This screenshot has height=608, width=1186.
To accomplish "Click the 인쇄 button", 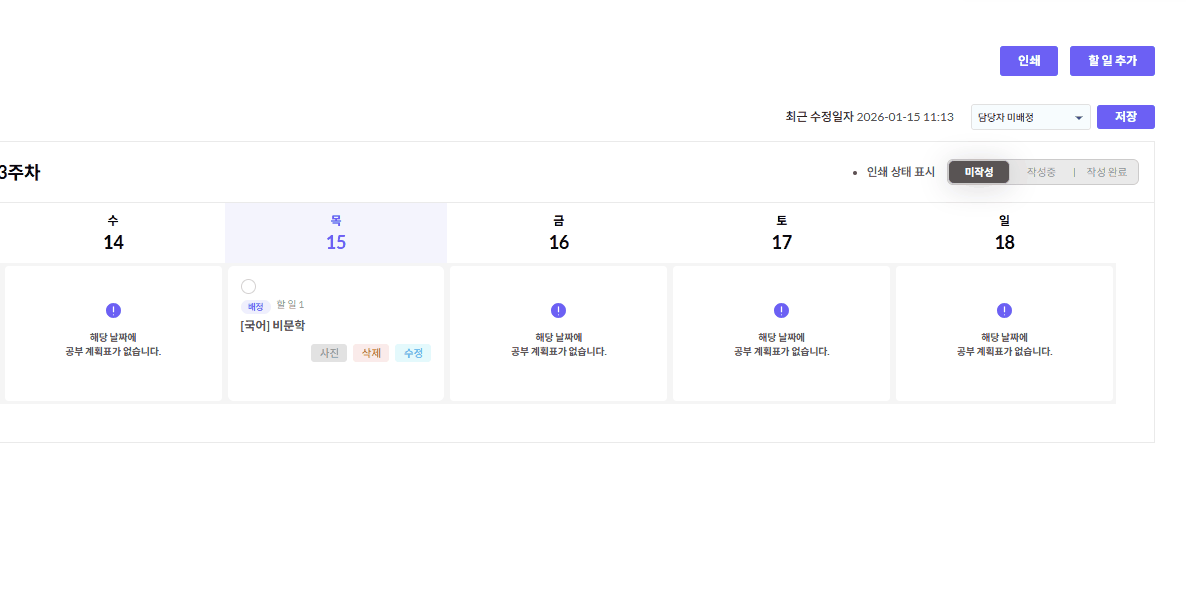I will click(x=1029, y=61).
